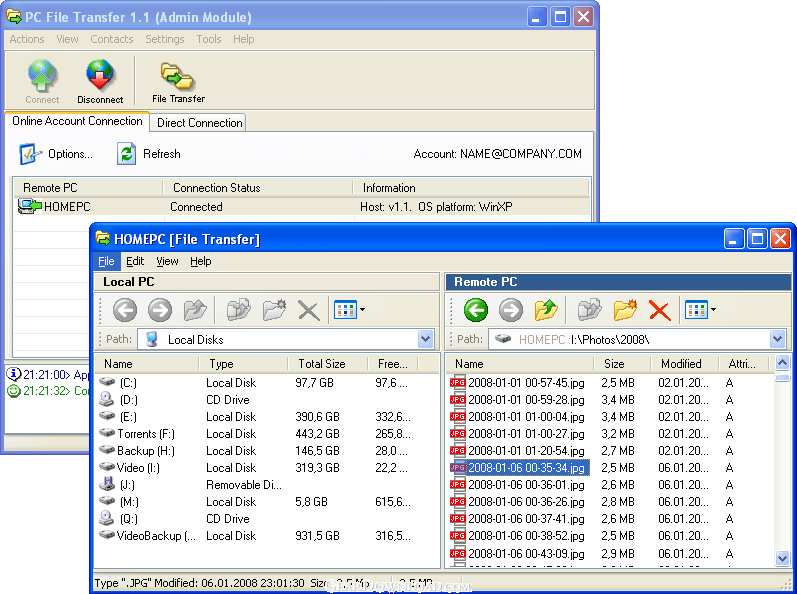Image resolution: width=797 pixels, height=594 pixels.
Task: Click the (J:) removable disk icon
Action: click(x=106, y=484)
